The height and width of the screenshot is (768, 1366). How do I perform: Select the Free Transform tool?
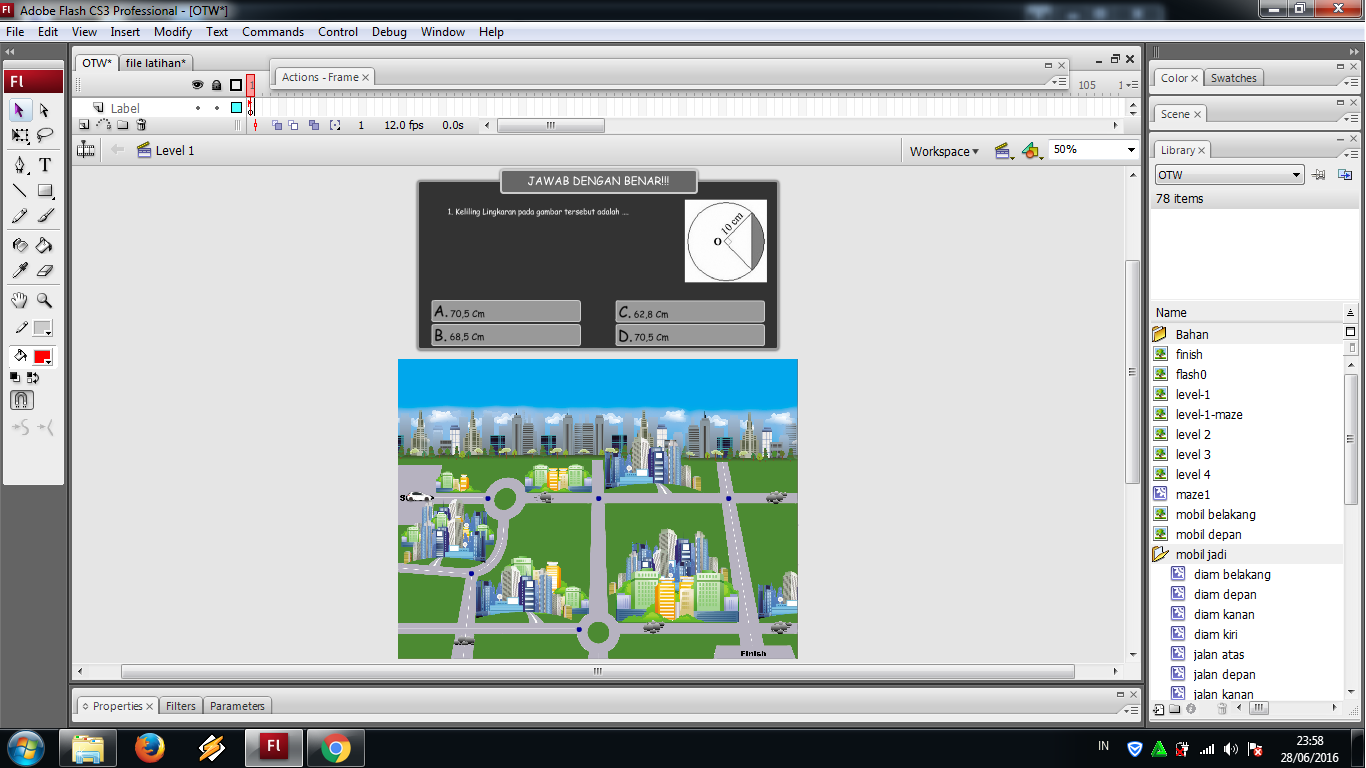[20, 135]
